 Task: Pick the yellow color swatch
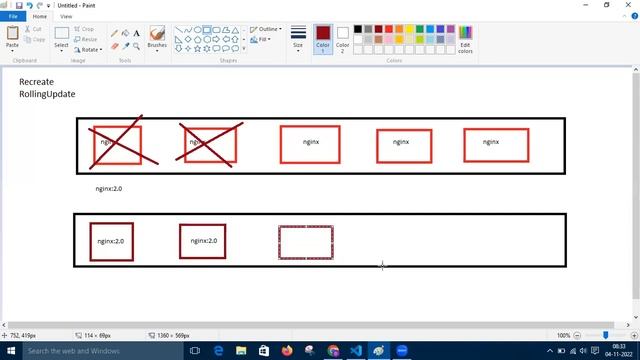point(409,29)
